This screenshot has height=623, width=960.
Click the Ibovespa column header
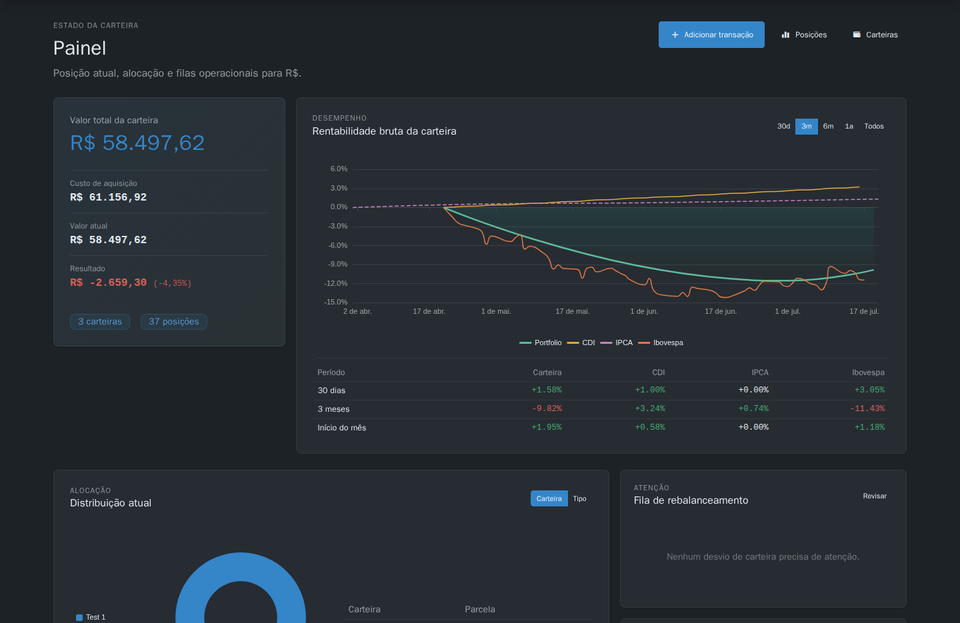tap(868, 373)
